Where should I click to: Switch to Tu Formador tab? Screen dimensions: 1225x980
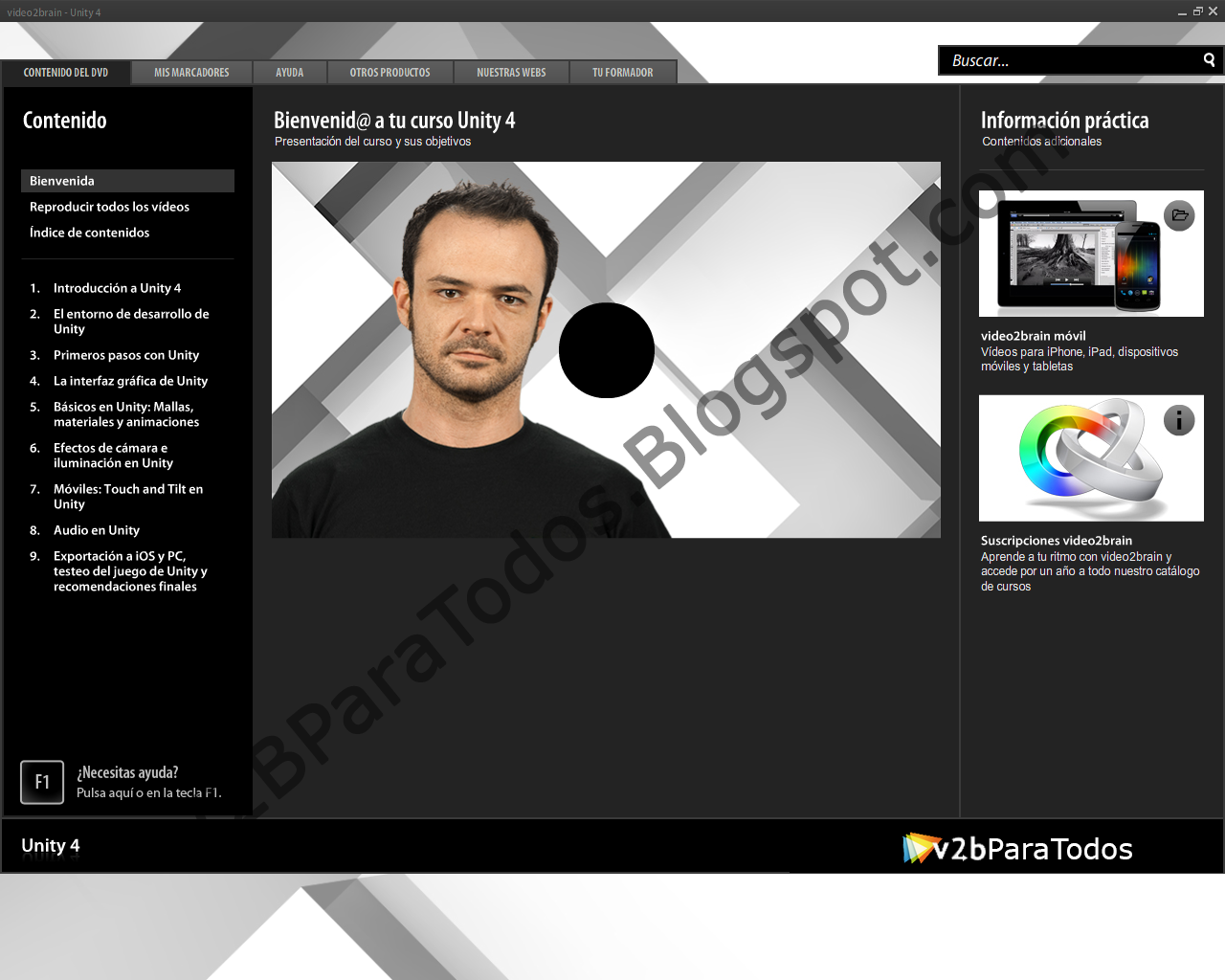click(x=623, y=73)
